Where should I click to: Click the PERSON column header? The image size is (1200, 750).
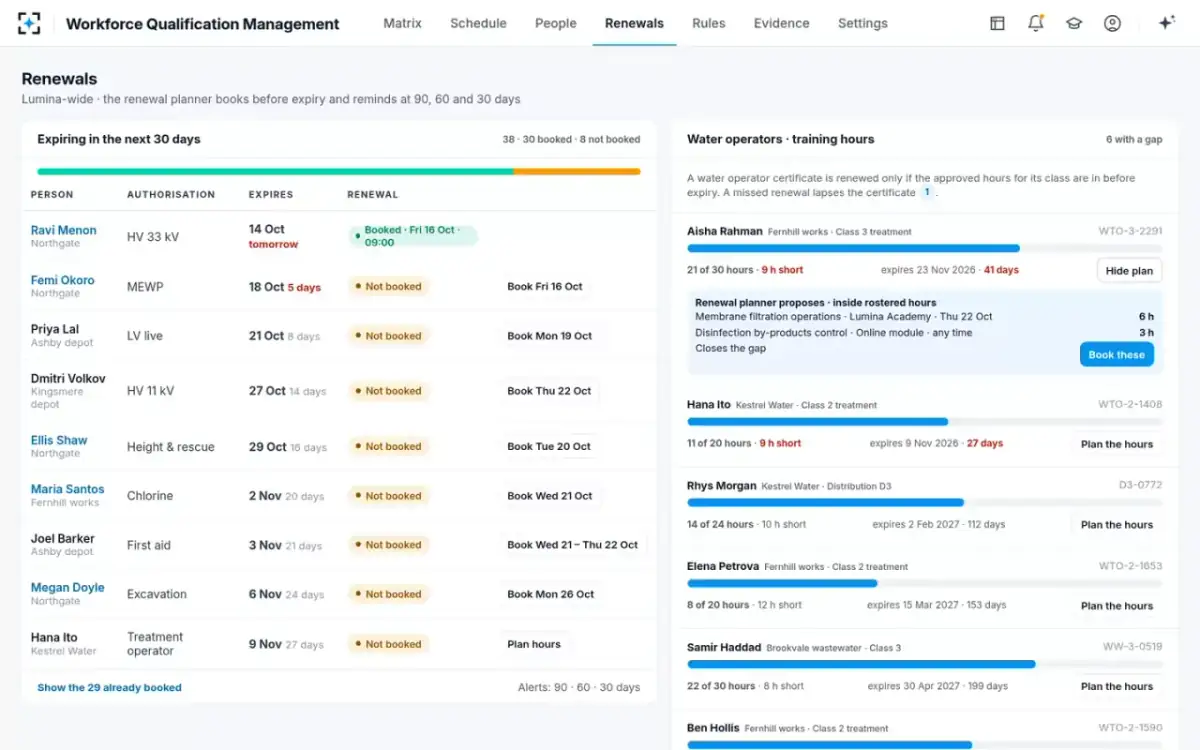pyautogui.click(x=52, y=195)
